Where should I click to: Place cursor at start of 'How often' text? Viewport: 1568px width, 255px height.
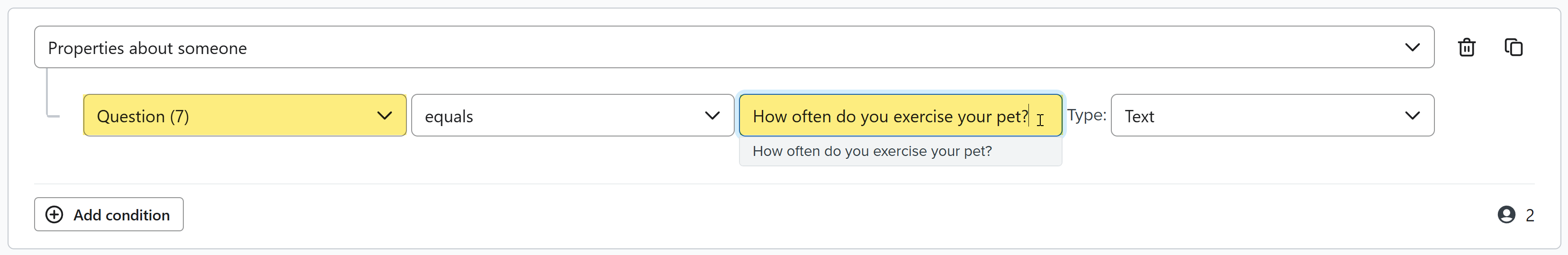tap(754, 116)
